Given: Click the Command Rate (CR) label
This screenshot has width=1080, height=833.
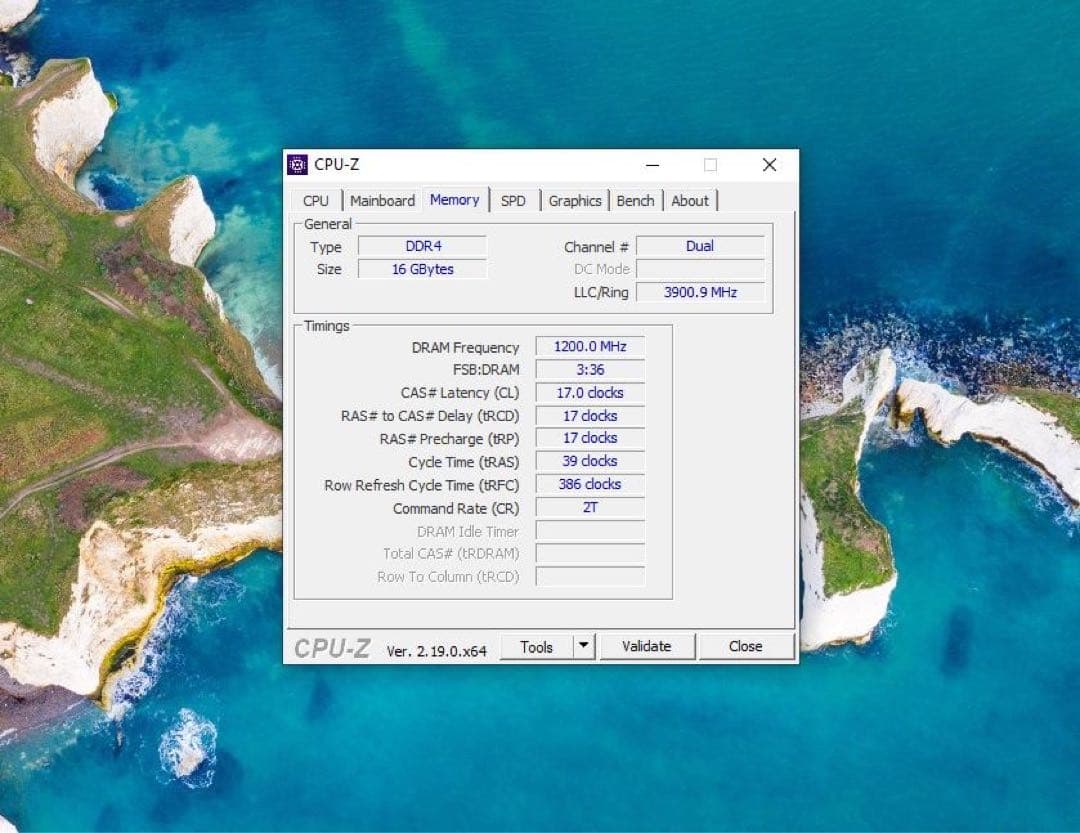Looking at the screenshot, I should [456, 508].
